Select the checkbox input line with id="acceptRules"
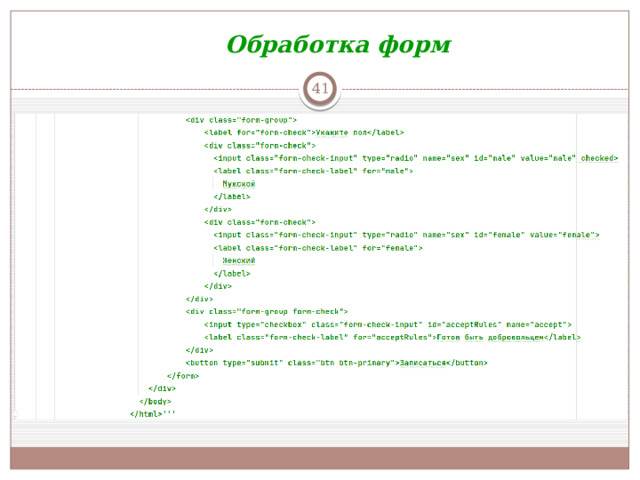Image resolution: width=640 pixels, height=480 pixels. [387, 325]
